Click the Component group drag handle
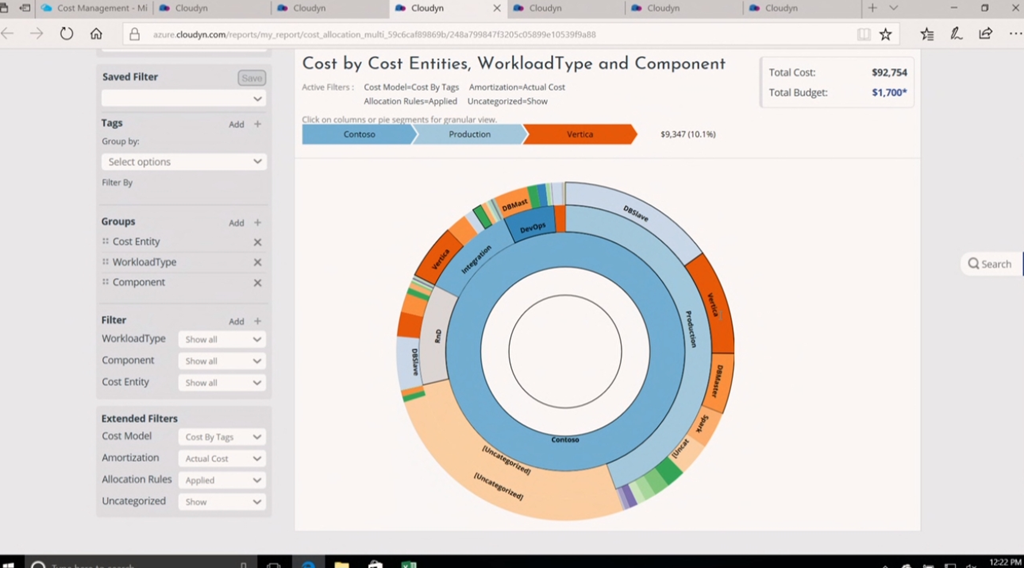The image size is (1024, 568). 105,282
